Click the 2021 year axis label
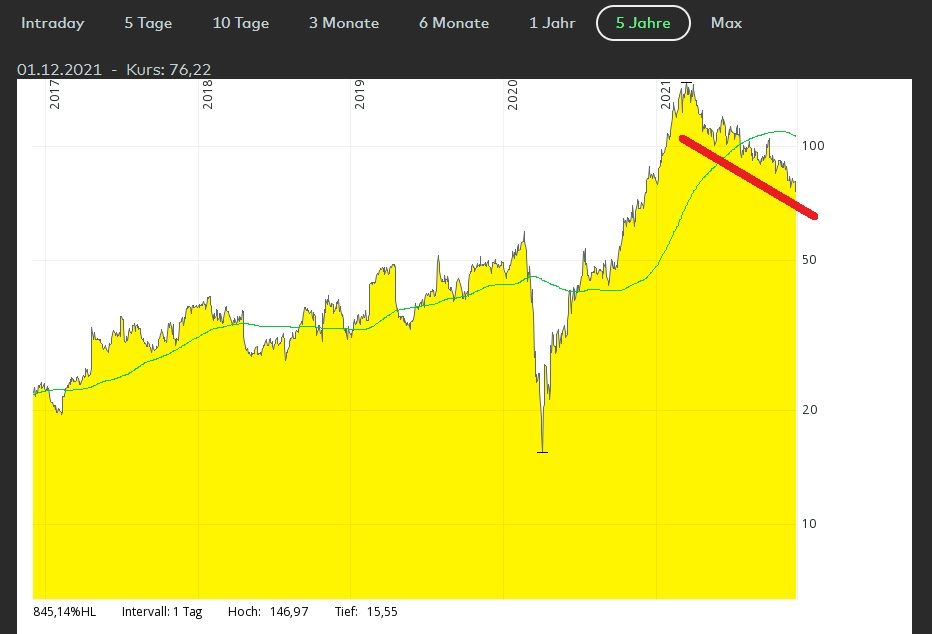932x634 pixels. [665, 95]
